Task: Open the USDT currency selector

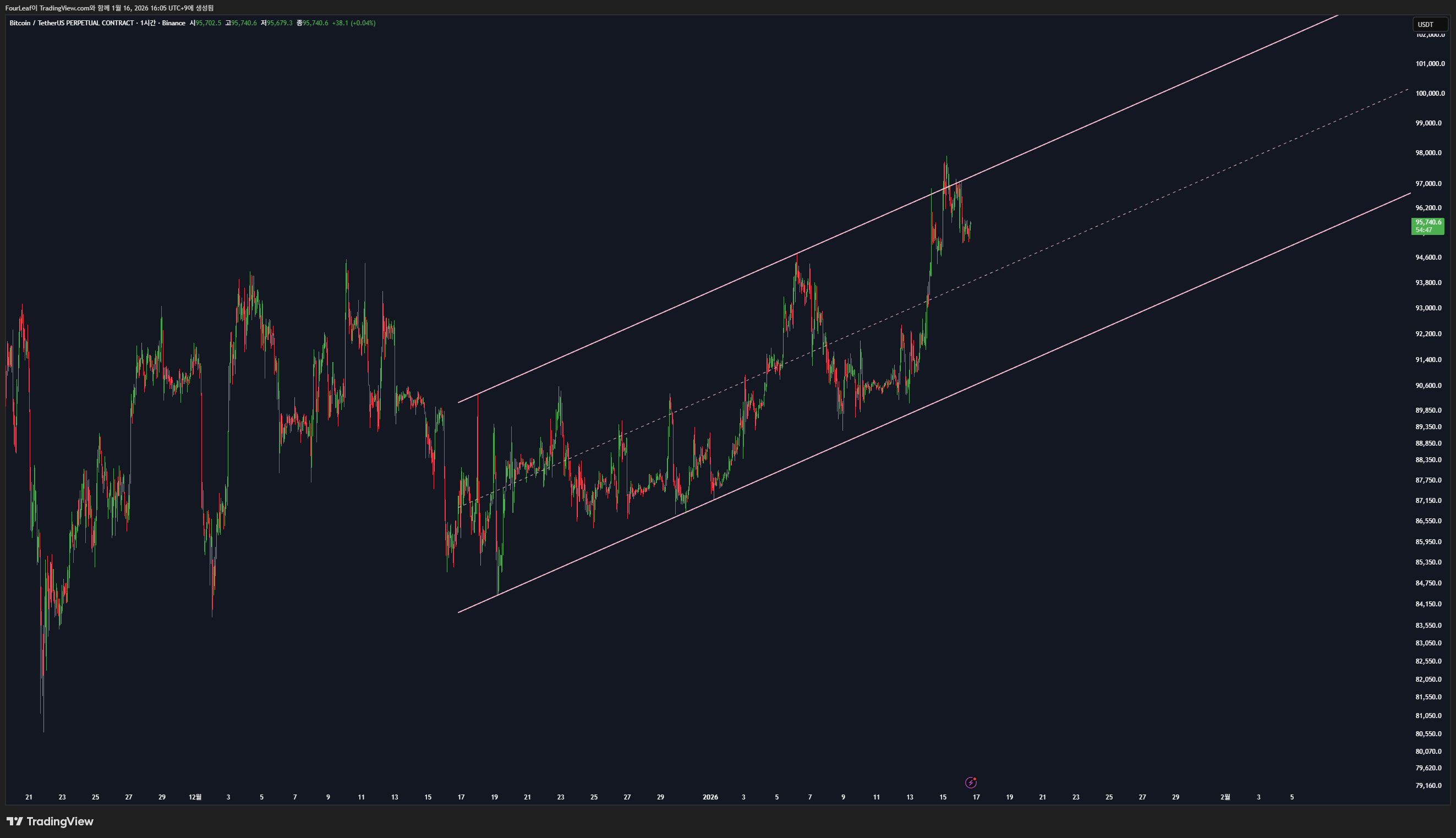Action: pos(1430,24)
